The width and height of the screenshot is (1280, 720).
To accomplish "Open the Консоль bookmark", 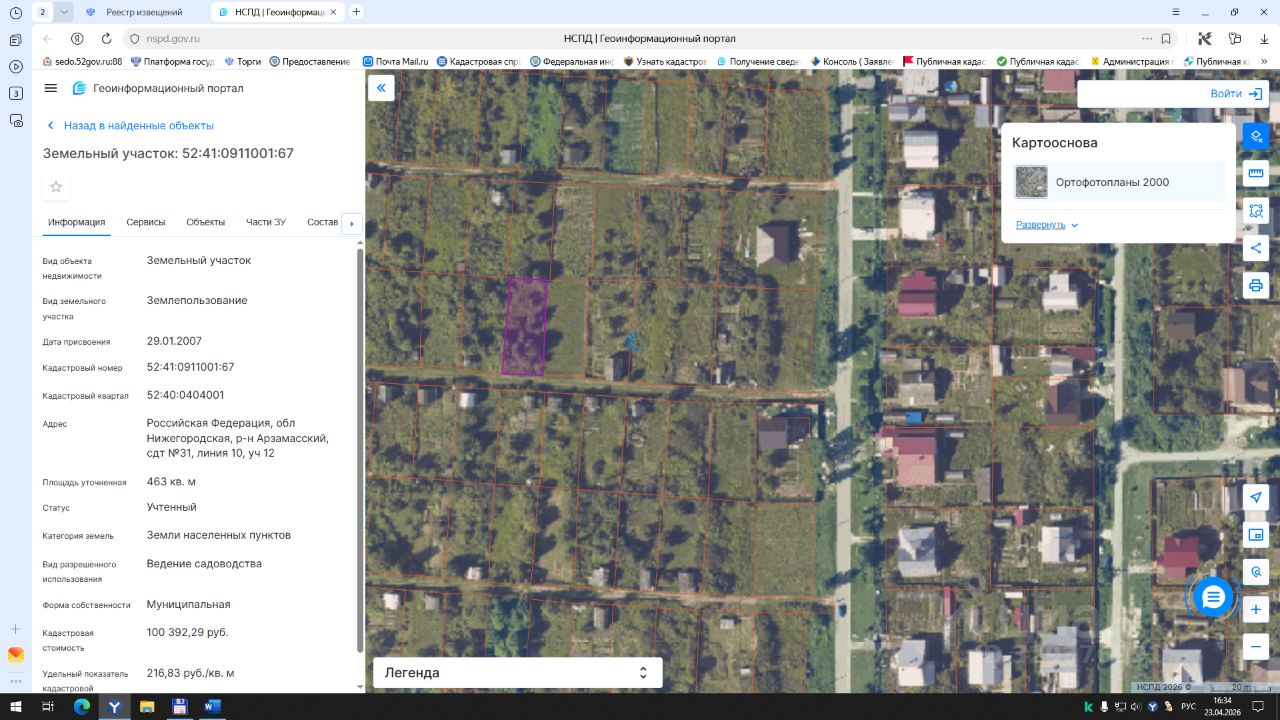I will (851, 61).
